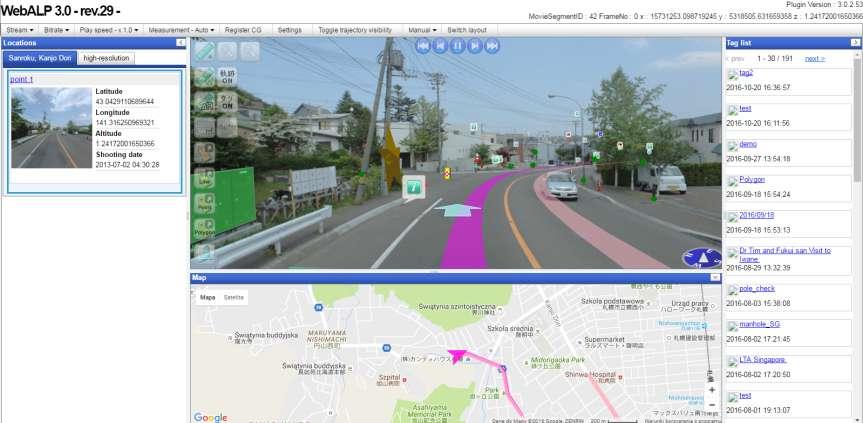Click the point 1 road thumbnail
863x423 pixels.
(x=51, y=128)
